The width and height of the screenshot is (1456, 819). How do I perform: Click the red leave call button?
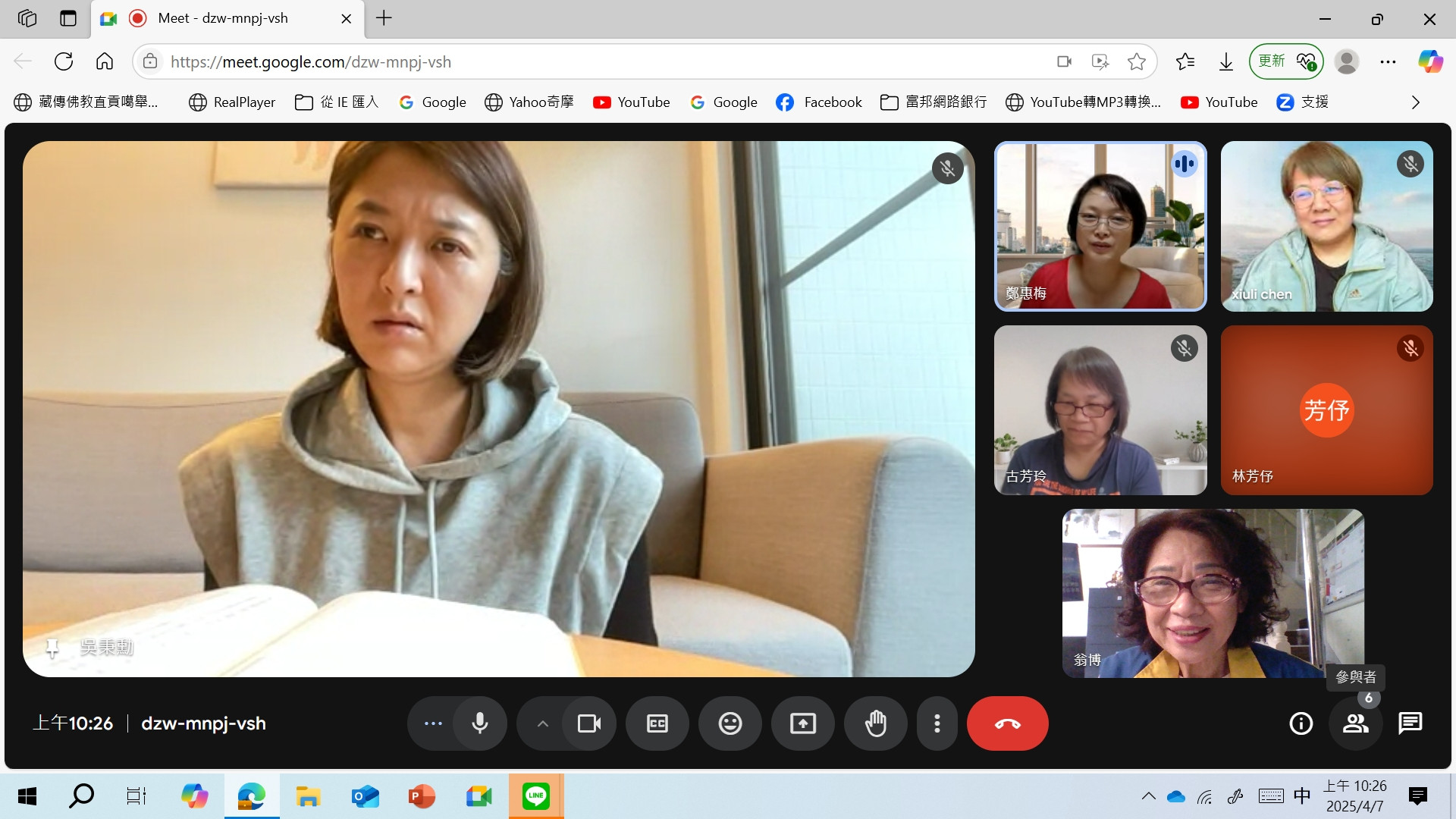pos(1007,723)
